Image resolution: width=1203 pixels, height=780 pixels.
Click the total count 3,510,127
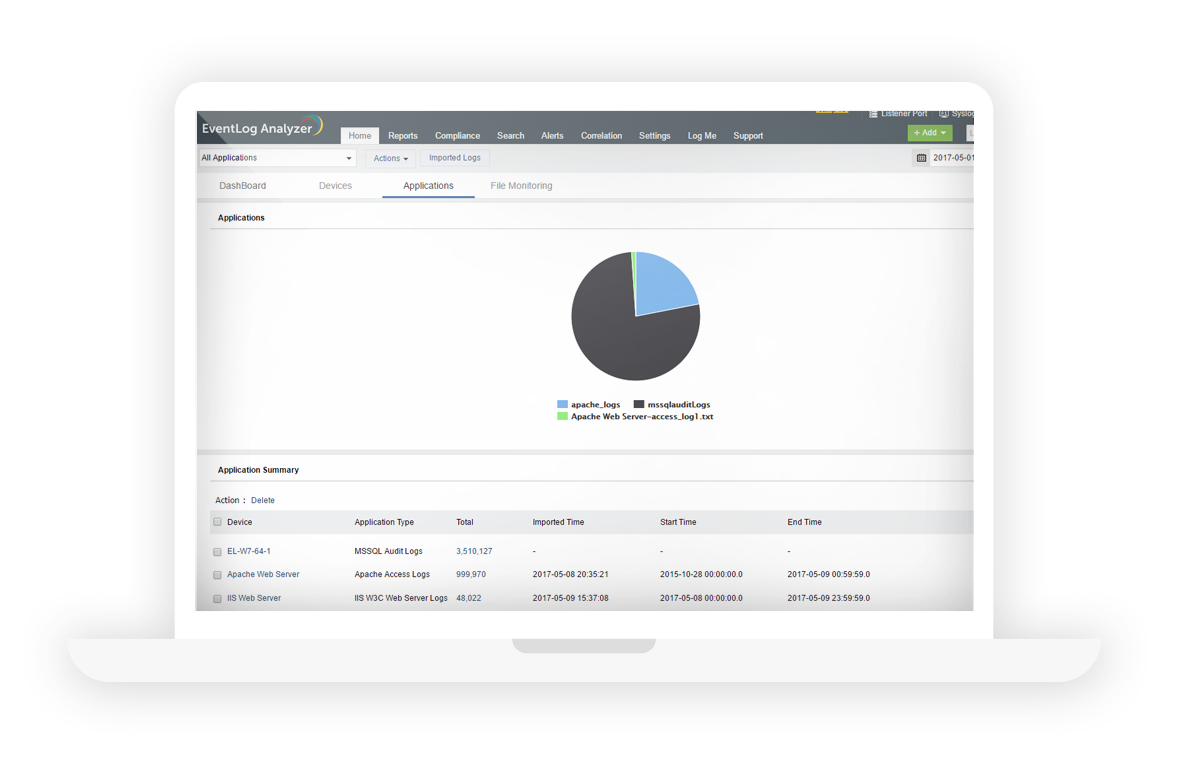click(474, 551)
